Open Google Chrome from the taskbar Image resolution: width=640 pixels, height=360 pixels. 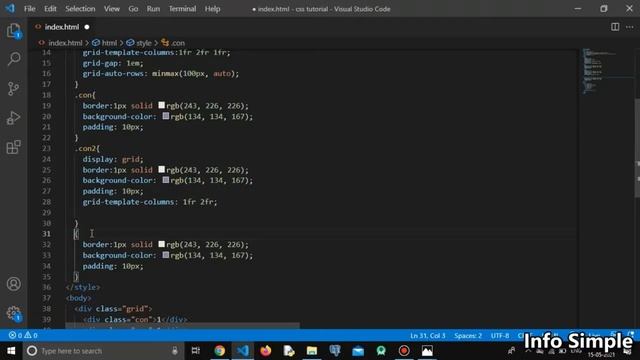coord(220,351)
